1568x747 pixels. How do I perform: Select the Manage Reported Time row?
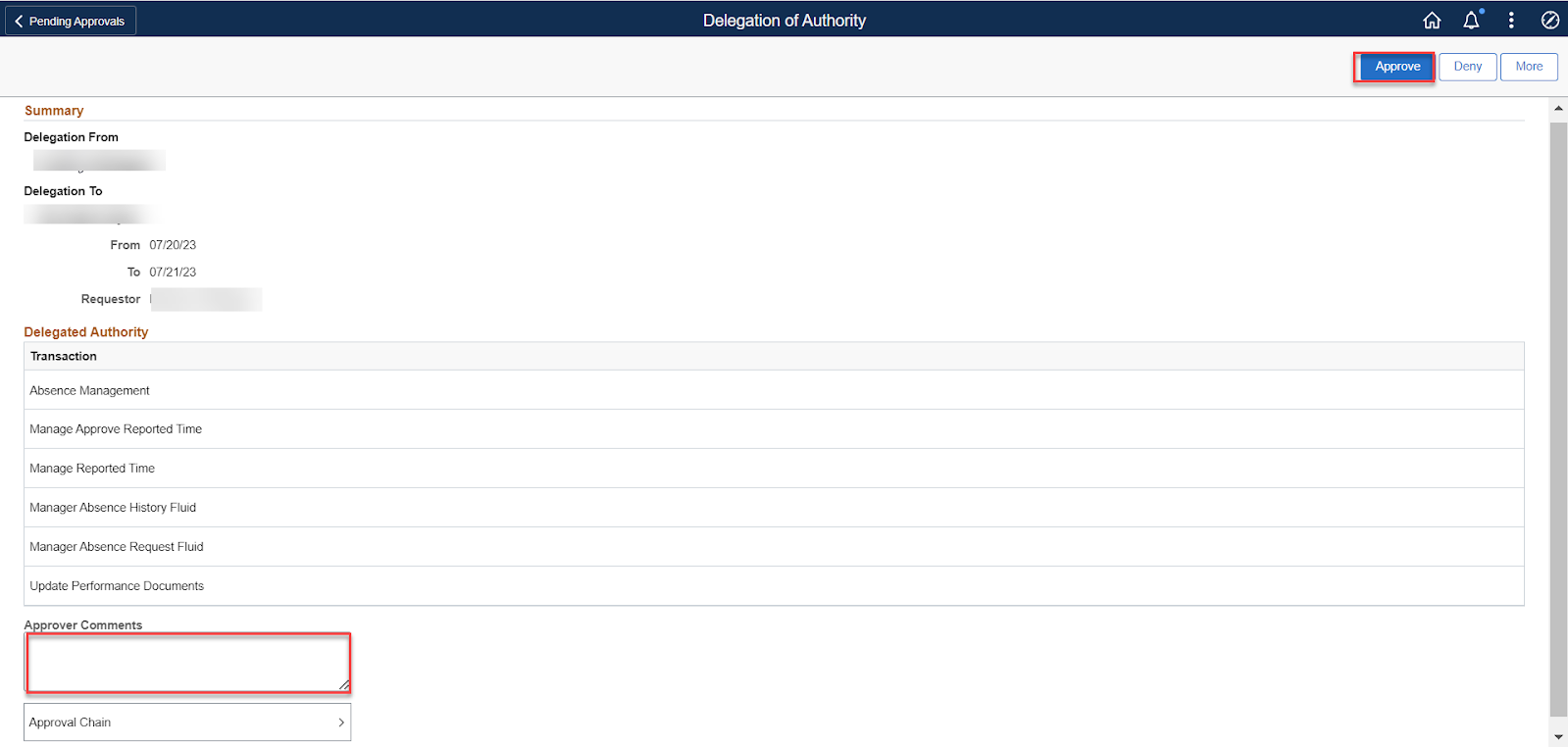(774, 469)
